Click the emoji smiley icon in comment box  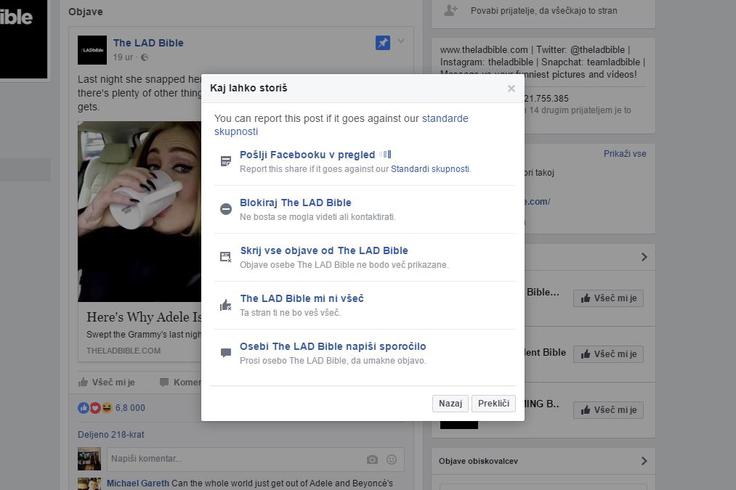pos(391,459)
